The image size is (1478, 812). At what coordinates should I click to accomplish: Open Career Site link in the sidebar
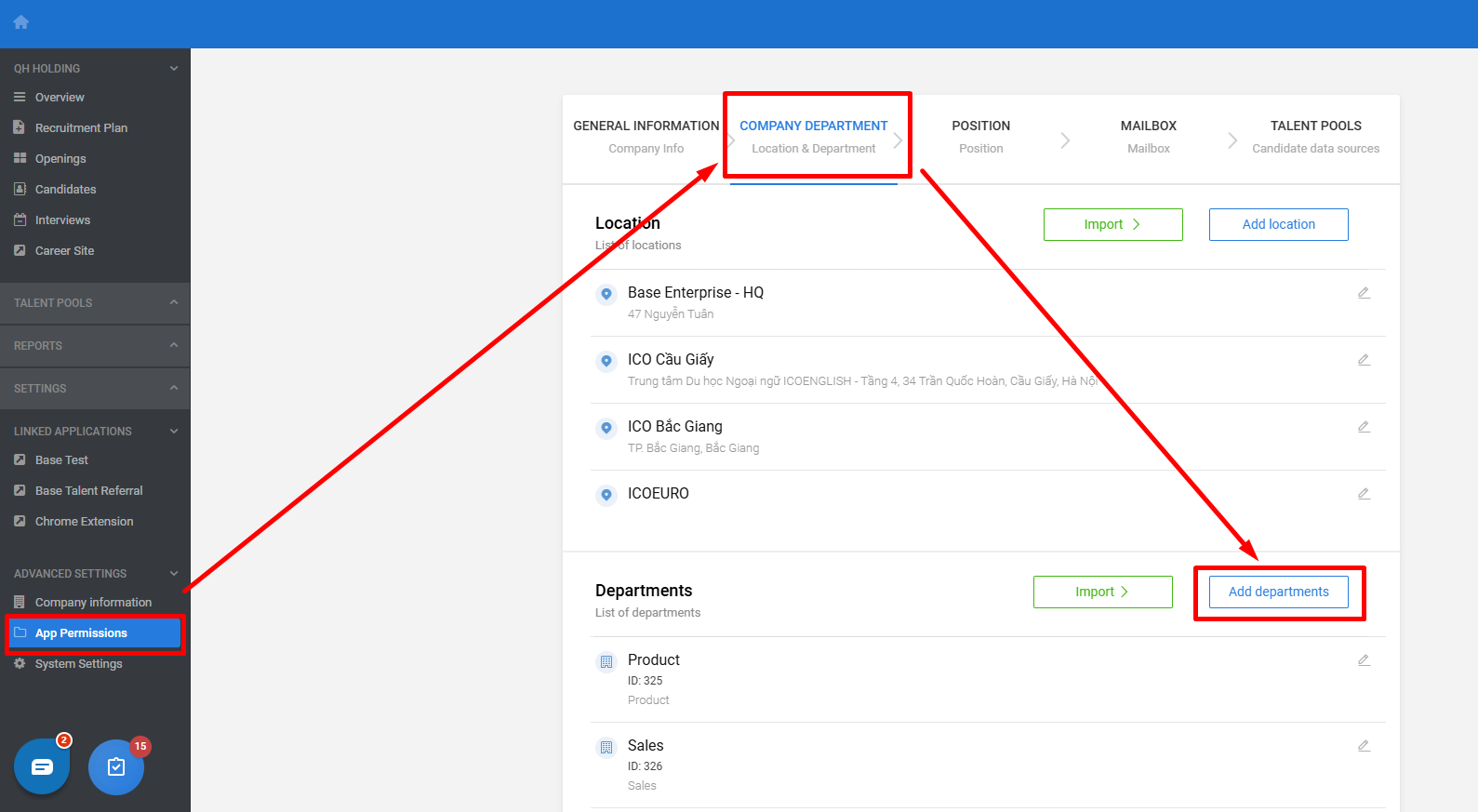[64, 250]
